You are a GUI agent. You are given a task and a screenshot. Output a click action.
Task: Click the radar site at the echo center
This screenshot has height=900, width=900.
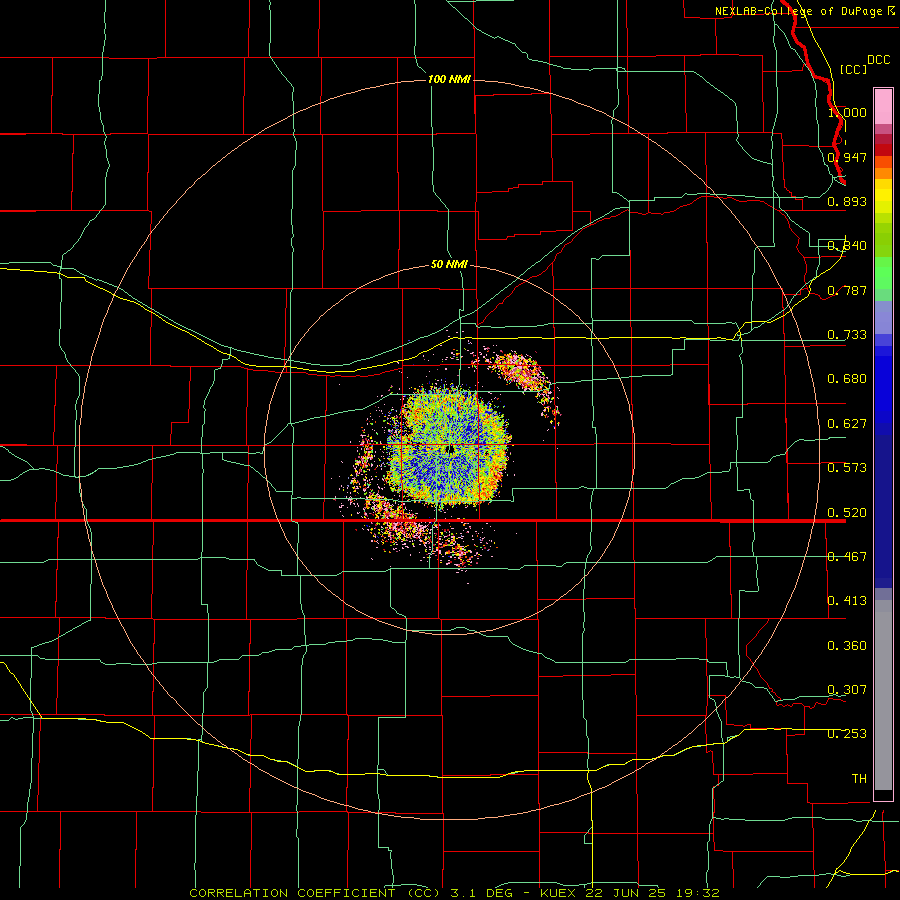(x=451, y=449)
